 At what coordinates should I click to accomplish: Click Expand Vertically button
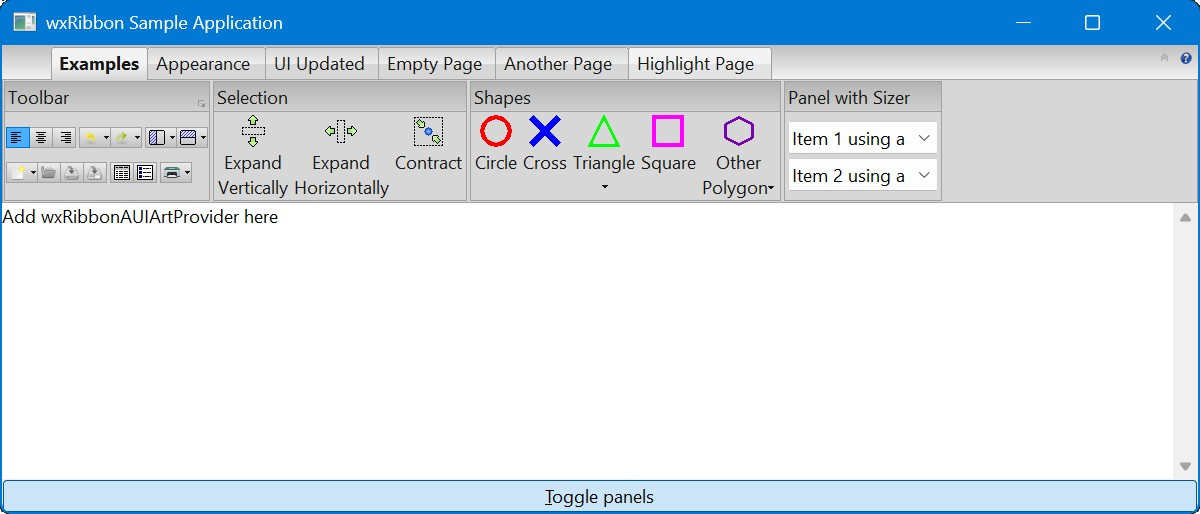point(253,156)
